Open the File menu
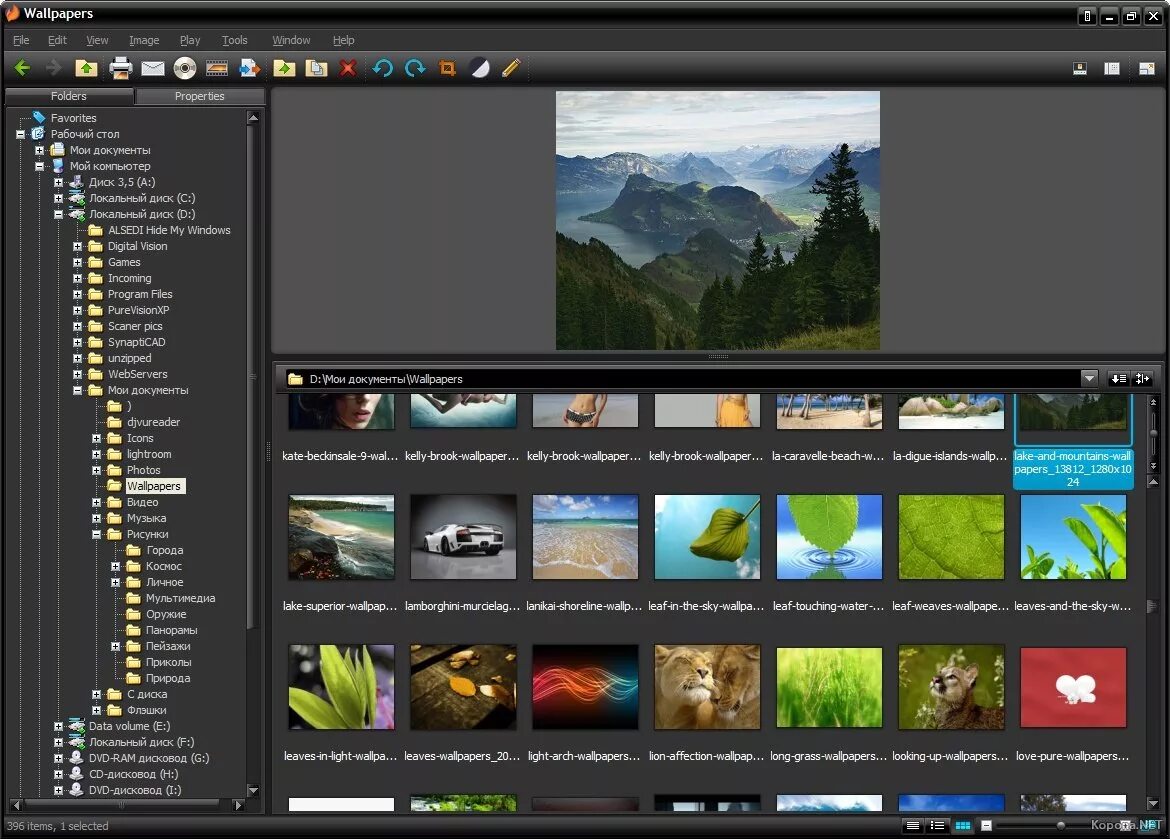The image size is (1170, 839). (x=21, y=40)
